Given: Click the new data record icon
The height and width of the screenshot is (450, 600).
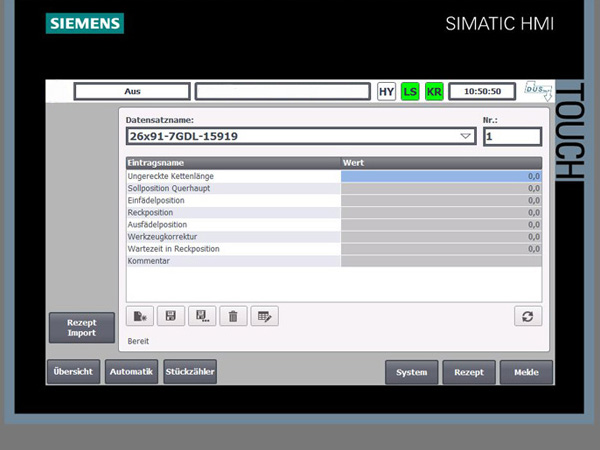Looking at the screenshot, I should click(x=140, y=316).
